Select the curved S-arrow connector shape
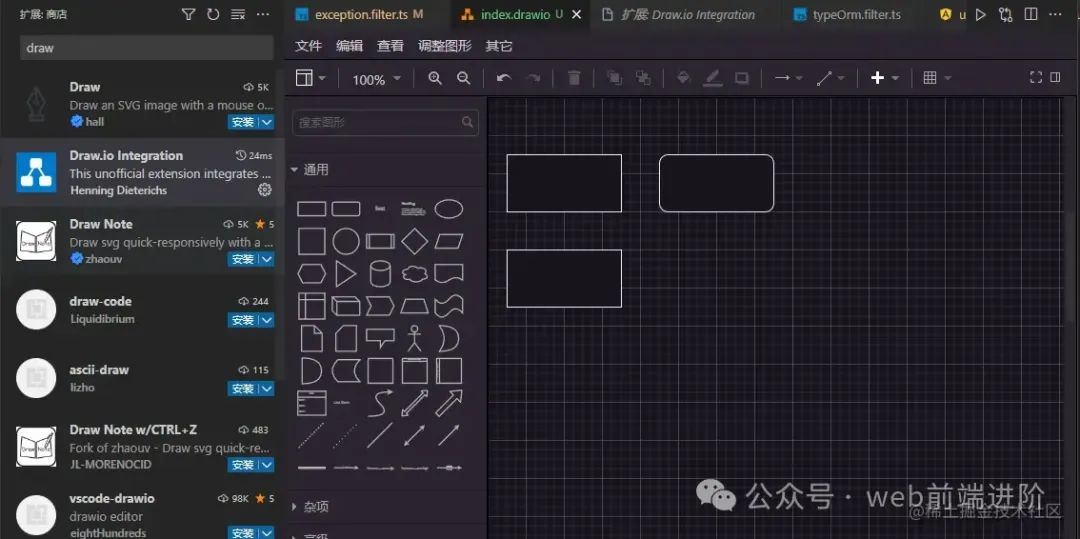The image size is (1080, 539). click(380, 403)
